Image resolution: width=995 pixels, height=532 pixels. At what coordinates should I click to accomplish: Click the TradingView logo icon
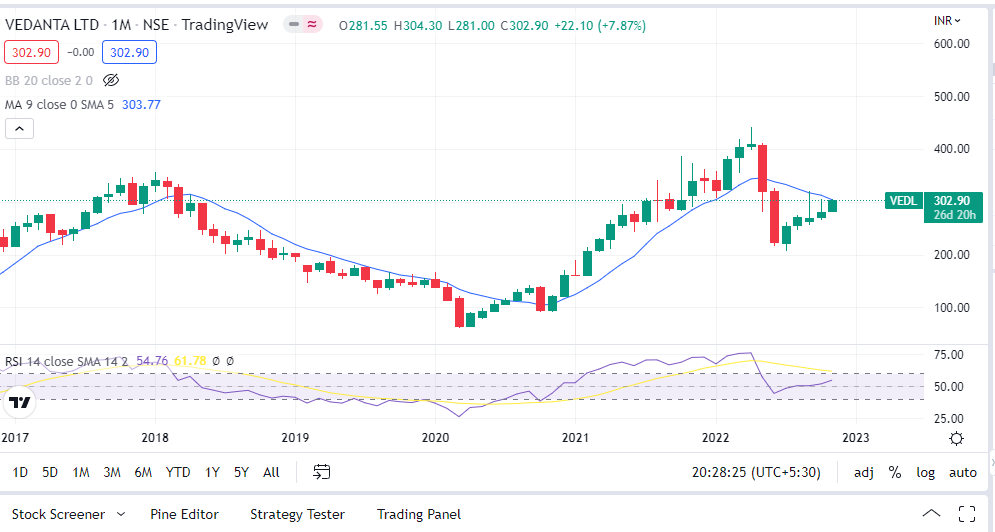pos(20,402)
